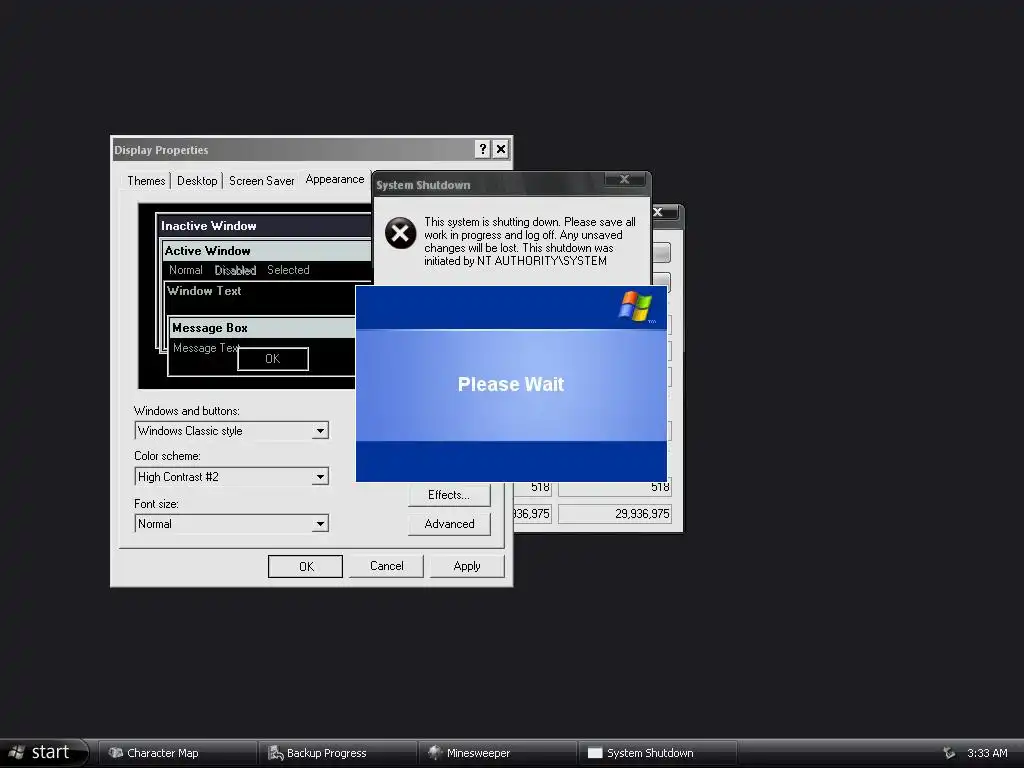Cancel the Display Properties dialog
Screen dimensions: 1024x768
pos(387,566)
